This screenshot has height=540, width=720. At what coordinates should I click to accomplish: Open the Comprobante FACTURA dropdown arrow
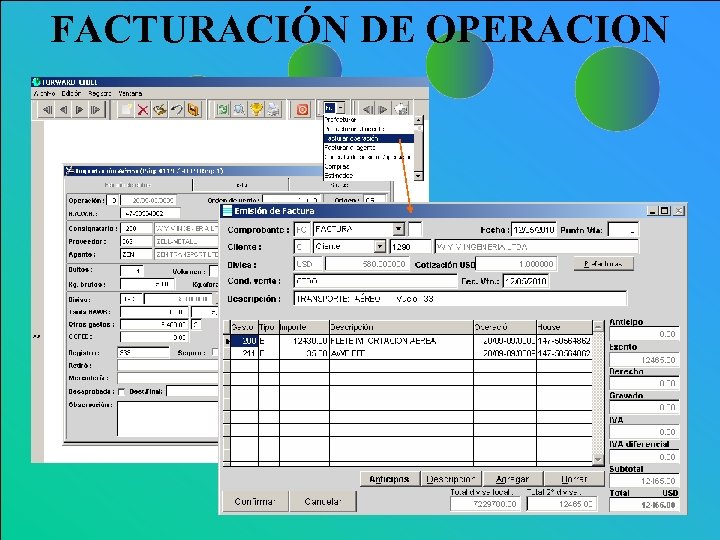click(399, 229)
